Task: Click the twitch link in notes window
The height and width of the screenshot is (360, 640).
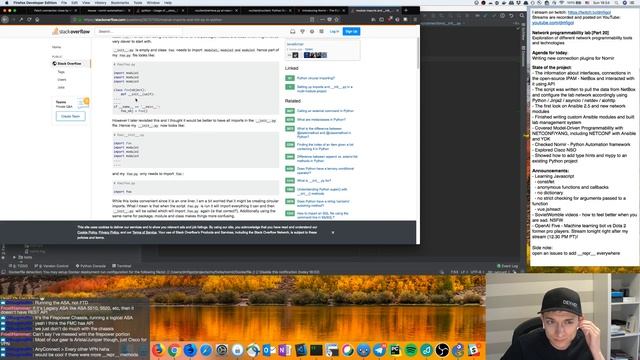Action: (x=589, y=12)
